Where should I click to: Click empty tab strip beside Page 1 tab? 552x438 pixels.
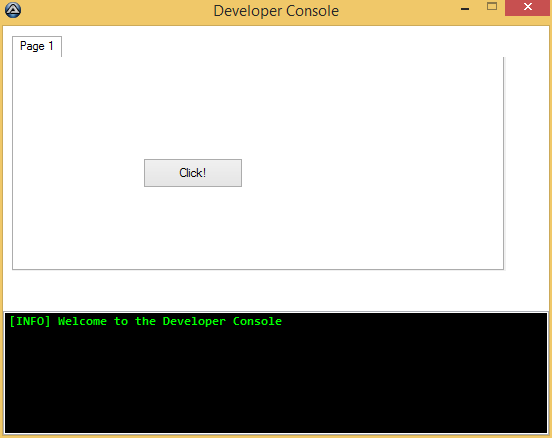coord(282,46)
